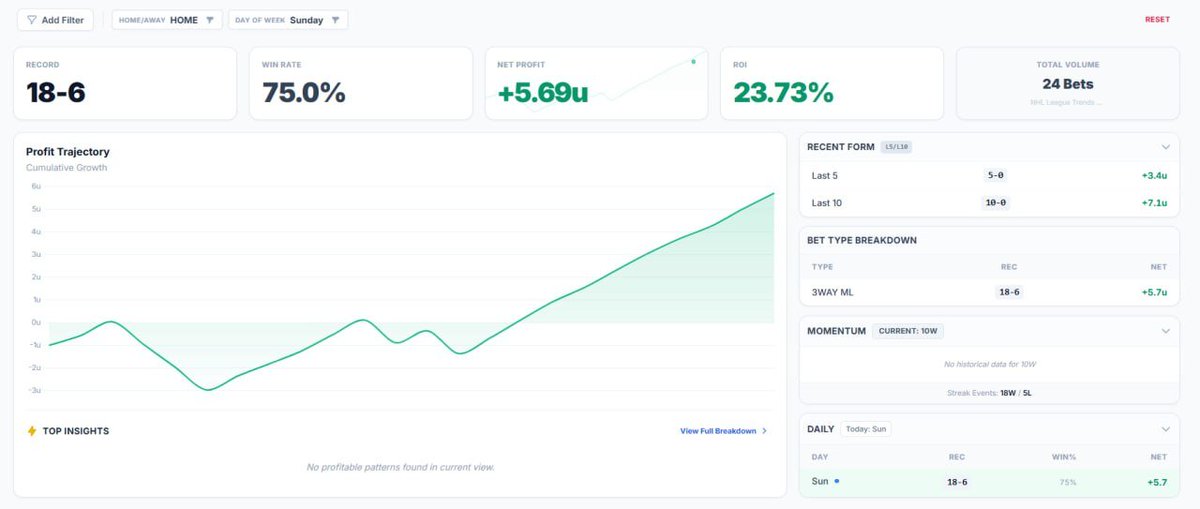Click the Cumulative Growth subtitle

coord(66,167)
